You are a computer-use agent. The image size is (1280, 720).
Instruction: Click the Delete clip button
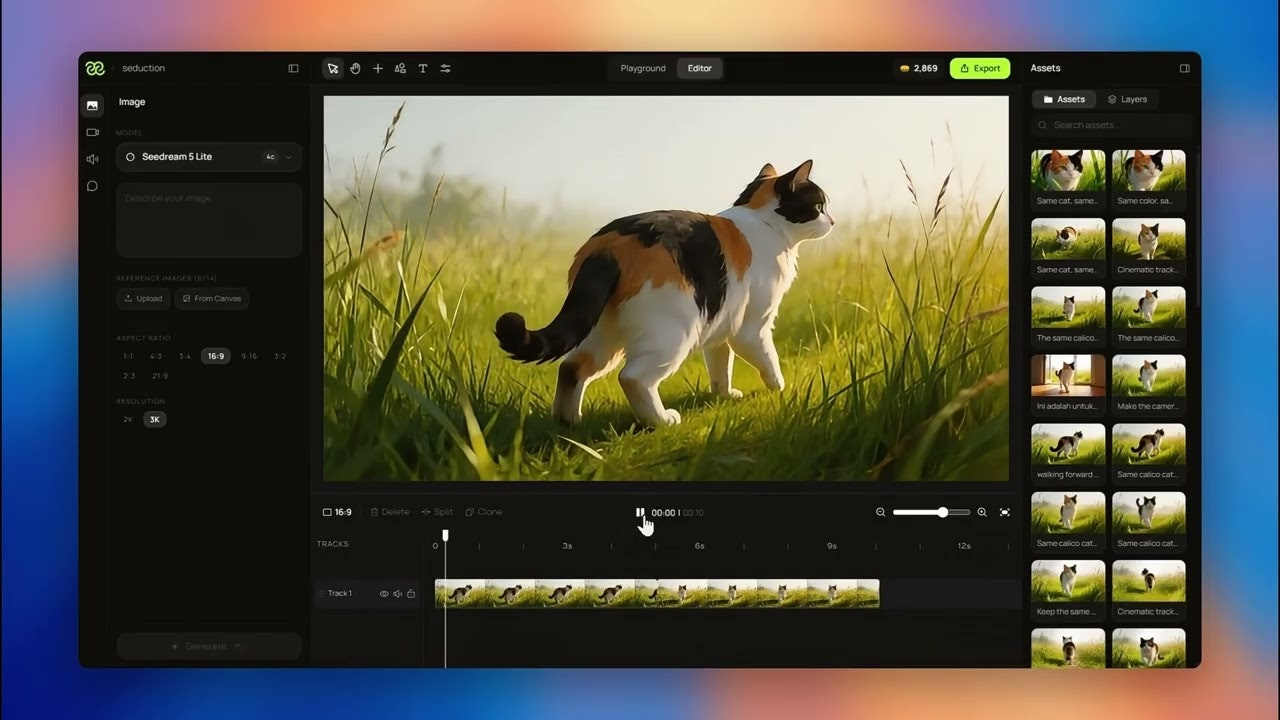390,512
